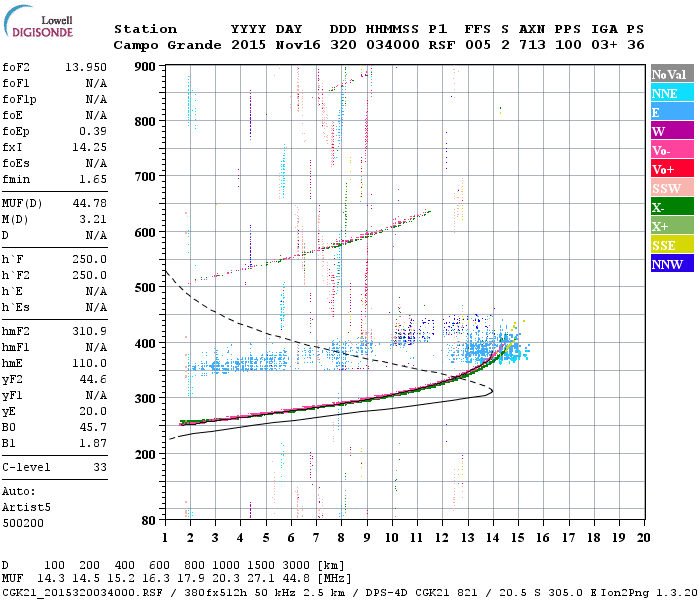Click the W purple legend swatch
The image size is (700, 600).
[672, 131]
